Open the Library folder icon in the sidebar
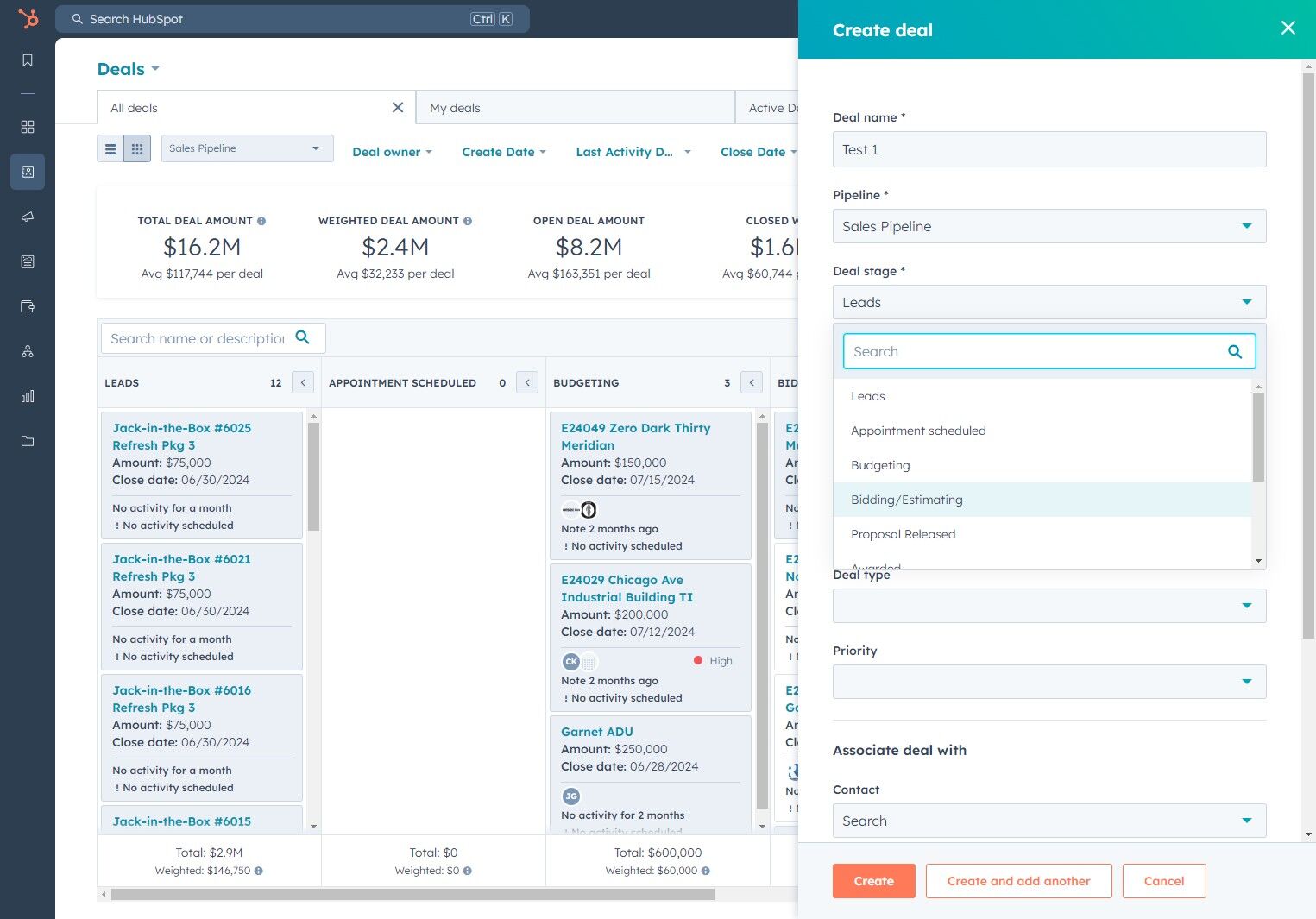Screen dimensions: 1316x919 pos(28,441)
